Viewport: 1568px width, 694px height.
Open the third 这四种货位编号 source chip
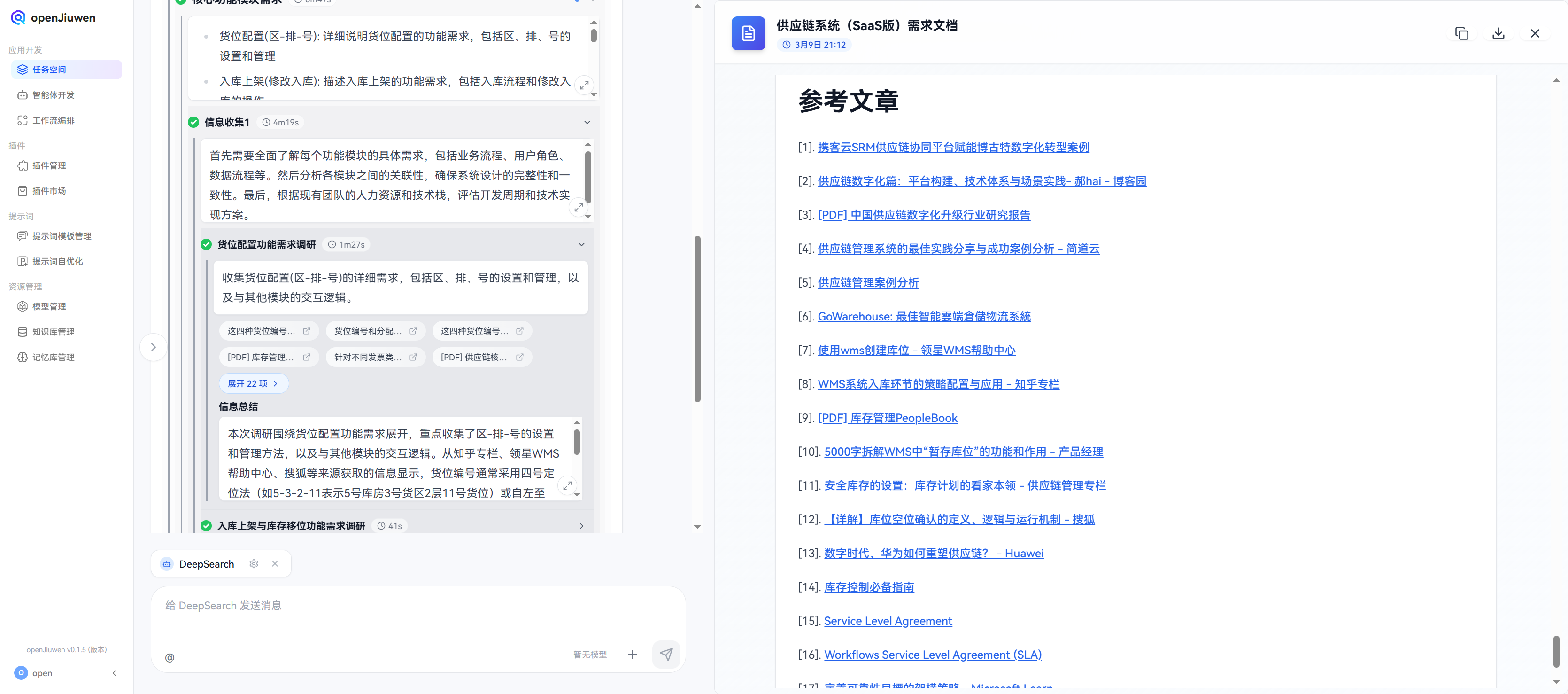click(x=481, y=331)
